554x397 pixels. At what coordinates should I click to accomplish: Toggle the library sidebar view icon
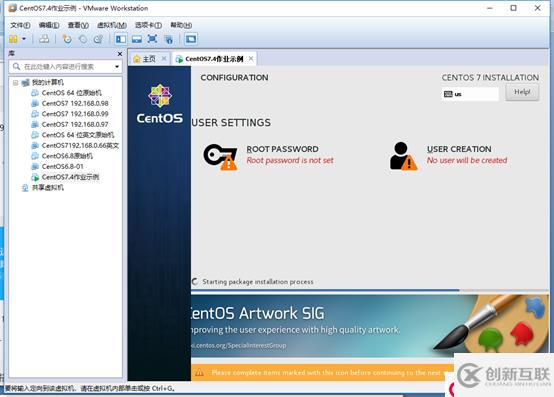[121, 39]
